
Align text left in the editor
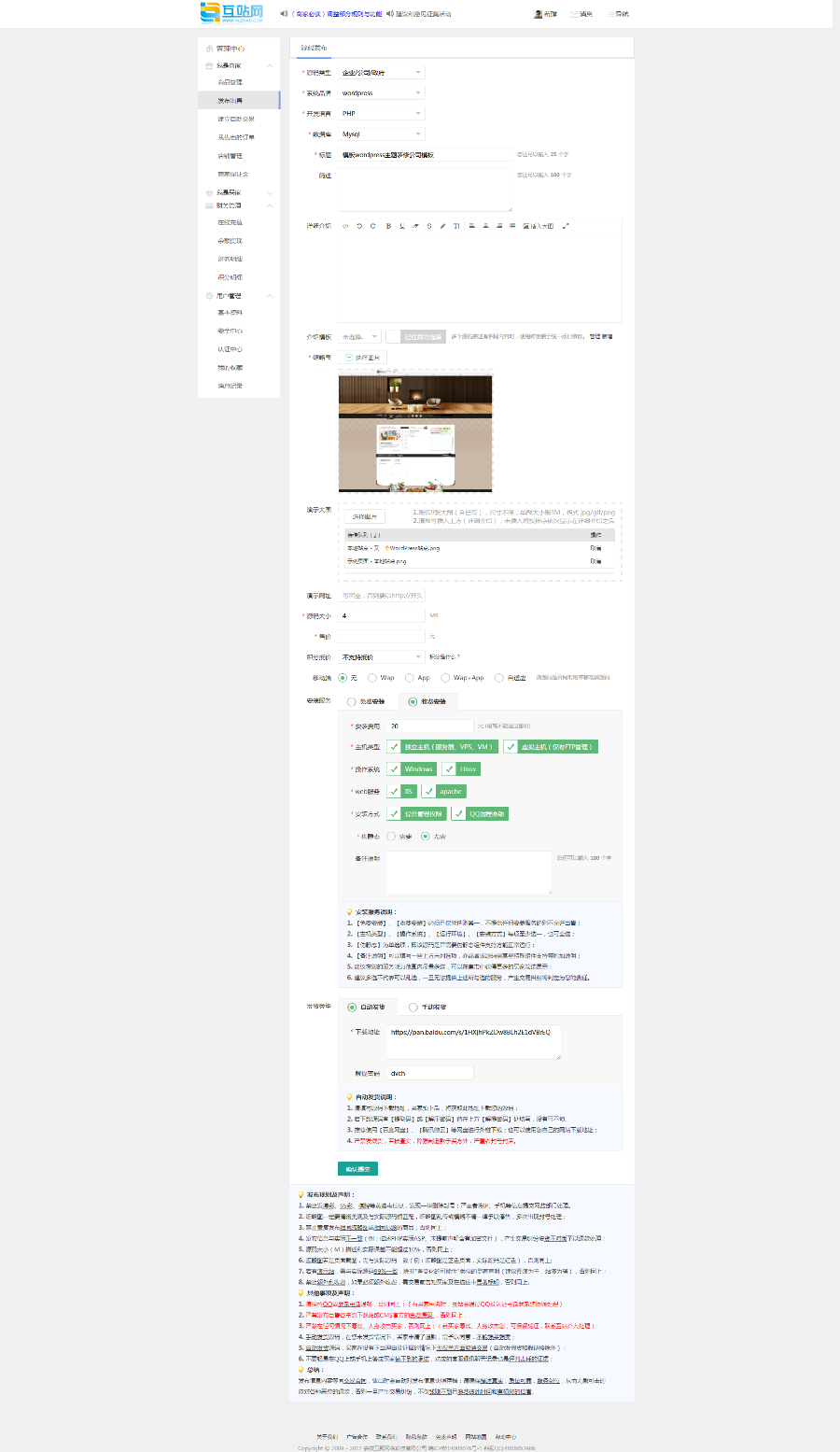click(472, 226)
